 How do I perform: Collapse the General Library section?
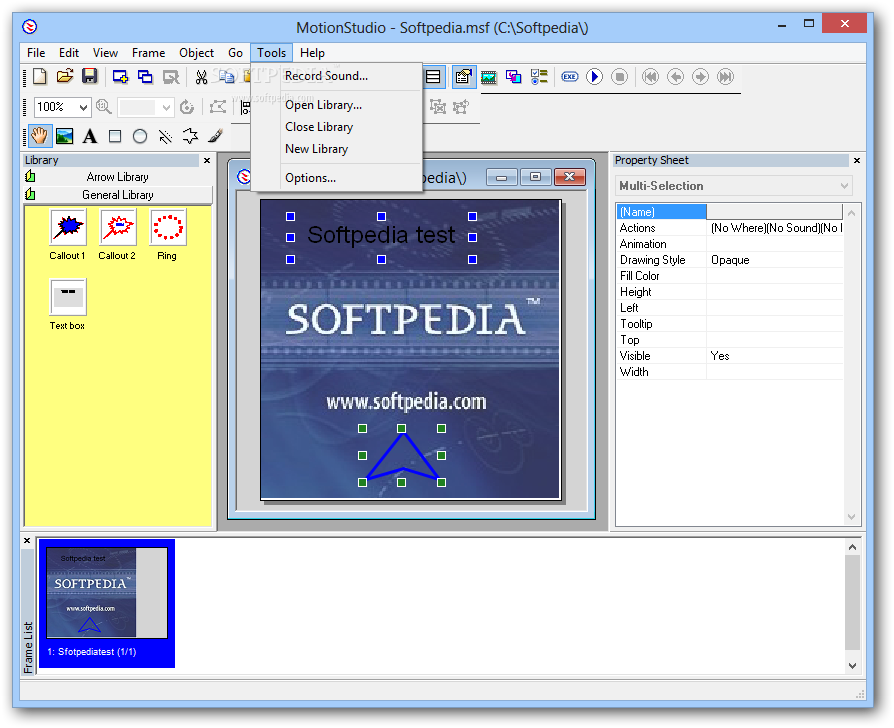point(117,195)
